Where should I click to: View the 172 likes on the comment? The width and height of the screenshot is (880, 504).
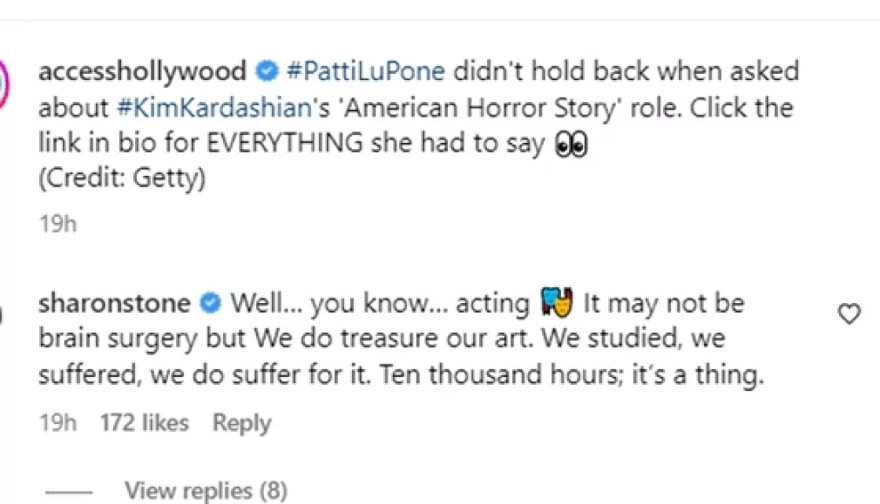click(x=145, y=423)
